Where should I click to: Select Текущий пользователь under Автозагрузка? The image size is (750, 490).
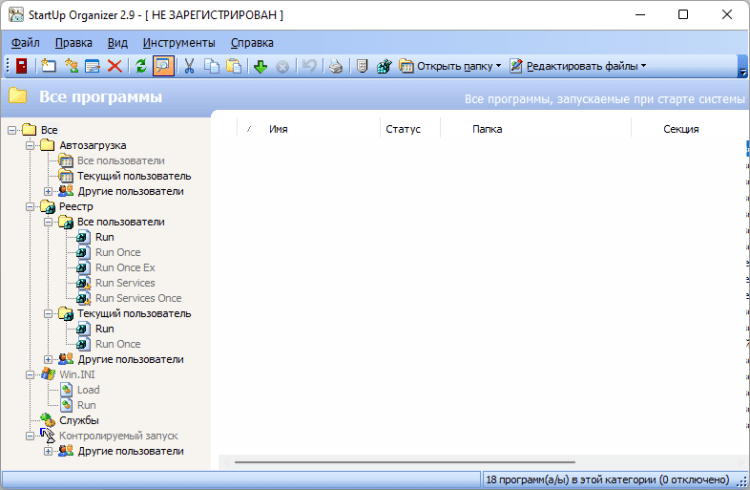click(x=134, y=176)
